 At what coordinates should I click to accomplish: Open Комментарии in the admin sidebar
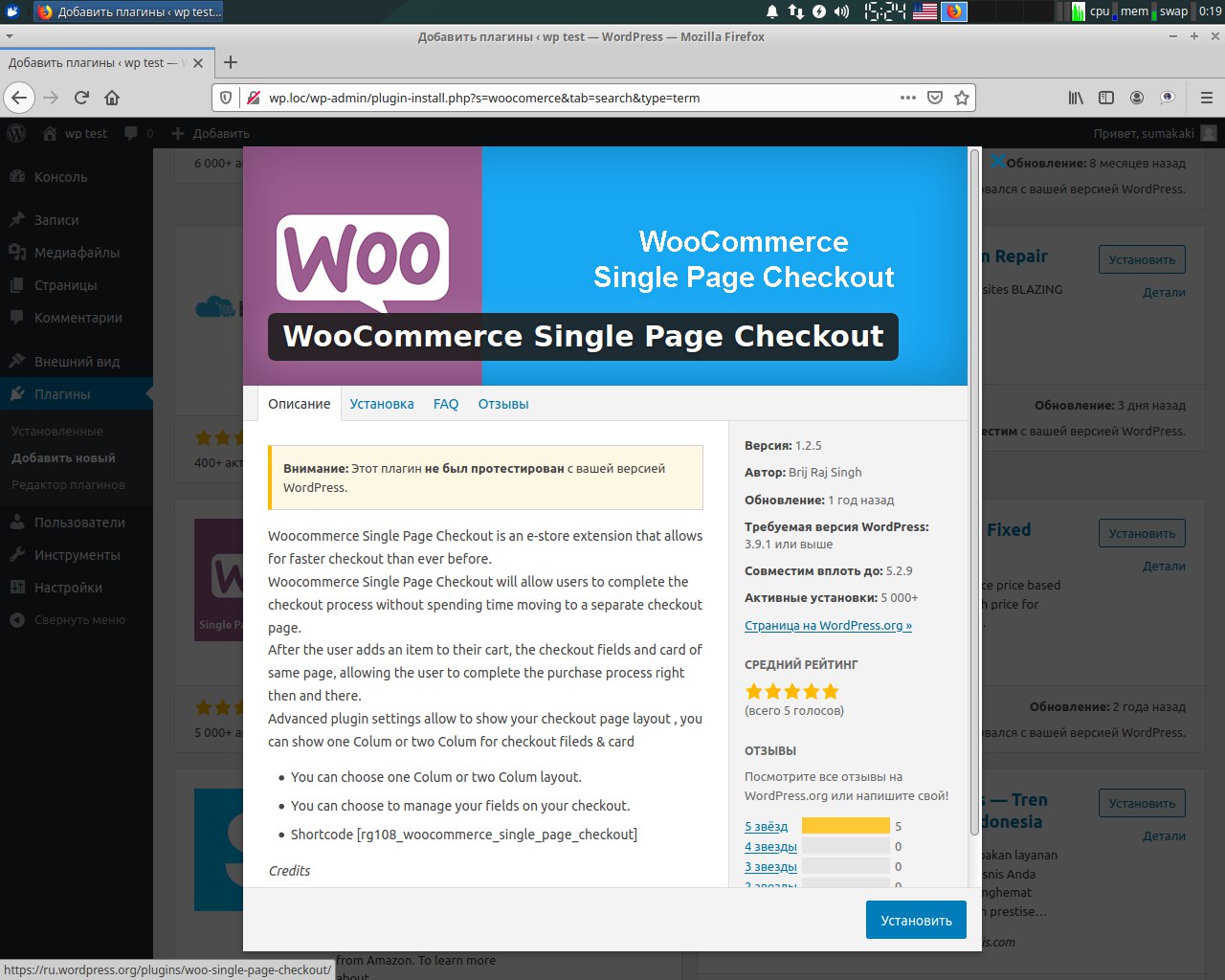77,318
